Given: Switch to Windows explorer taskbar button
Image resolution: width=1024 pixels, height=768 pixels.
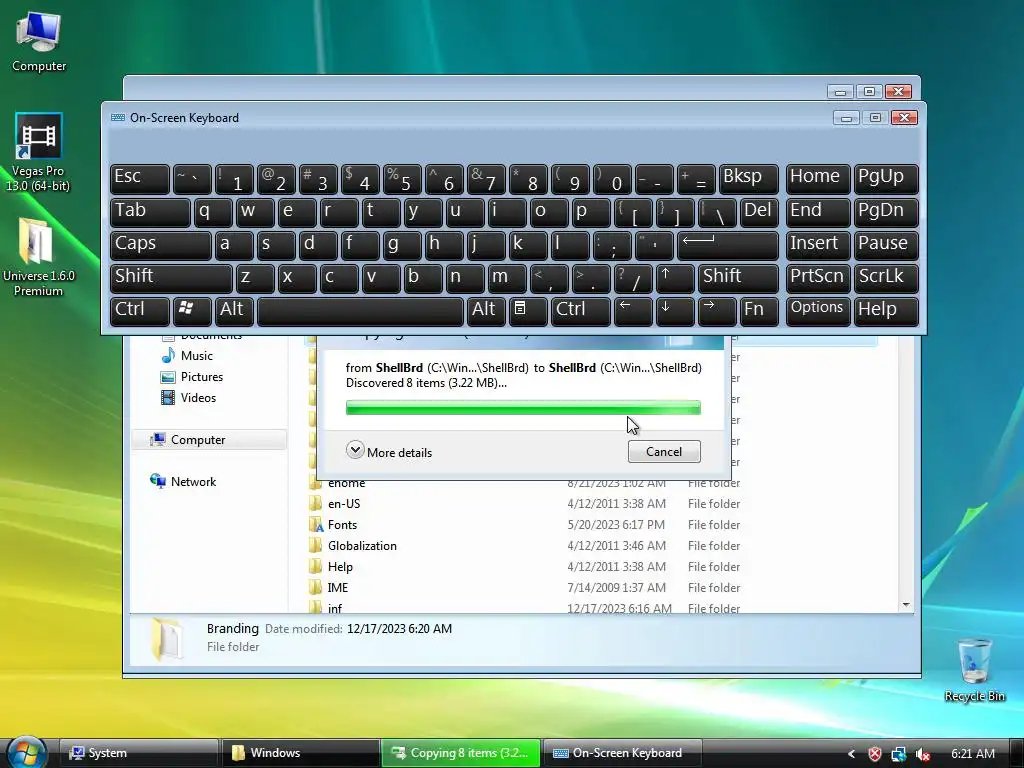Looking at the screenshot, I should (x=300, y=753).
